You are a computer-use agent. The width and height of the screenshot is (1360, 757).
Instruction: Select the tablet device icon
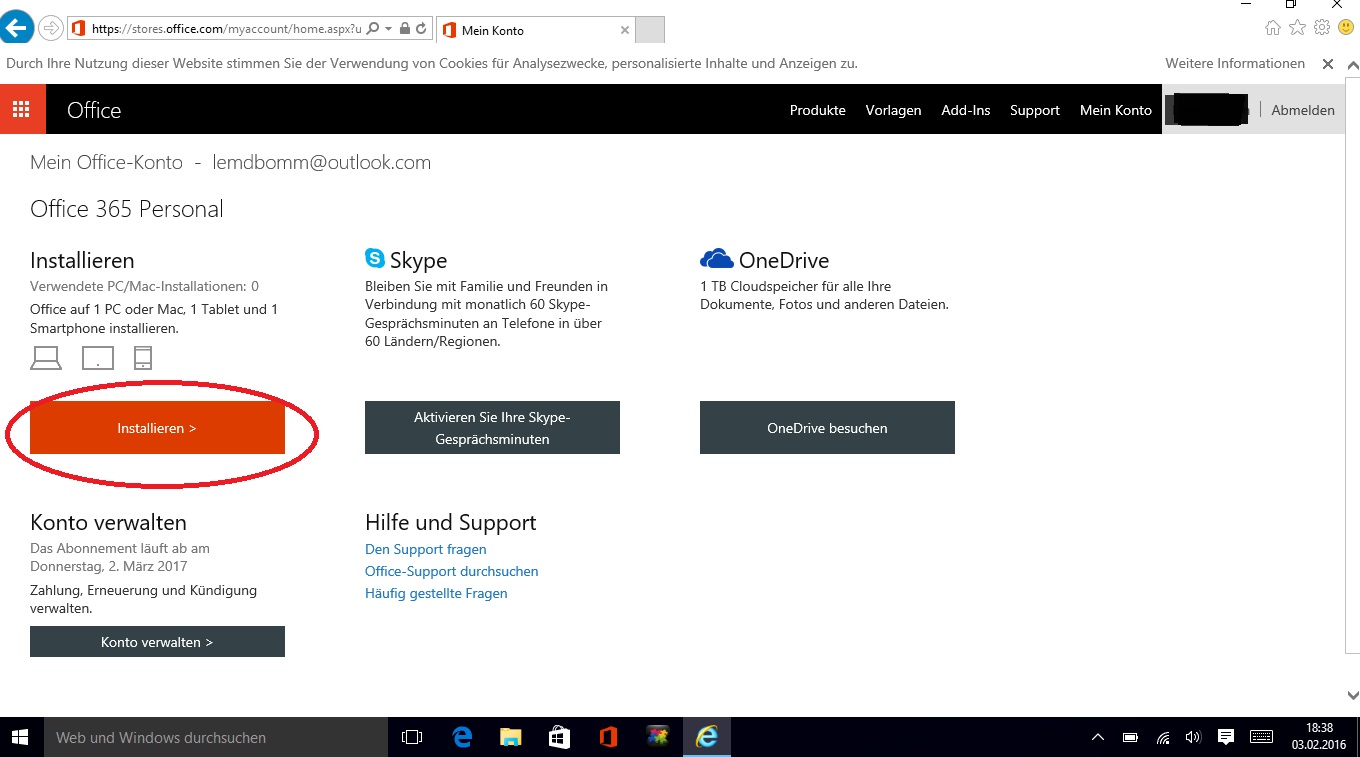pos(97,357)
